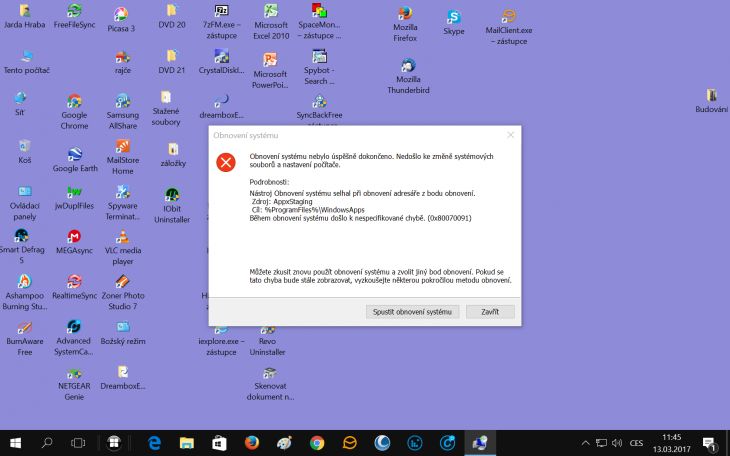Select the Koš recycle bin icon

pos(25,152)
